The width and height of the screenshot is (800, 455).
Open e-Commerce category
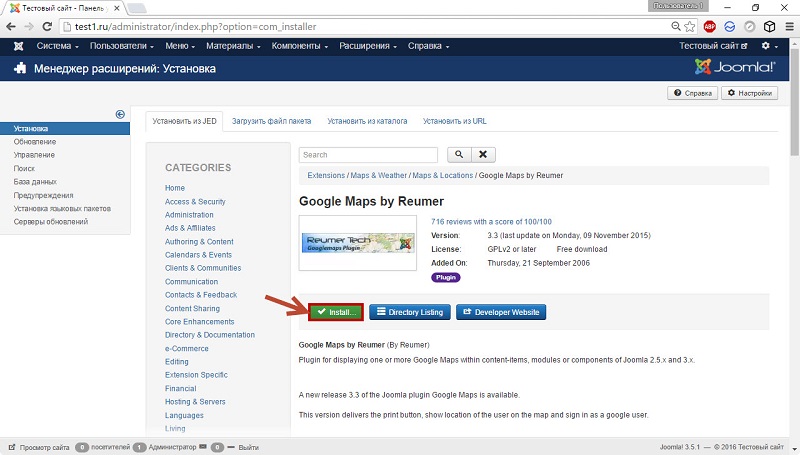pos(187,349)
